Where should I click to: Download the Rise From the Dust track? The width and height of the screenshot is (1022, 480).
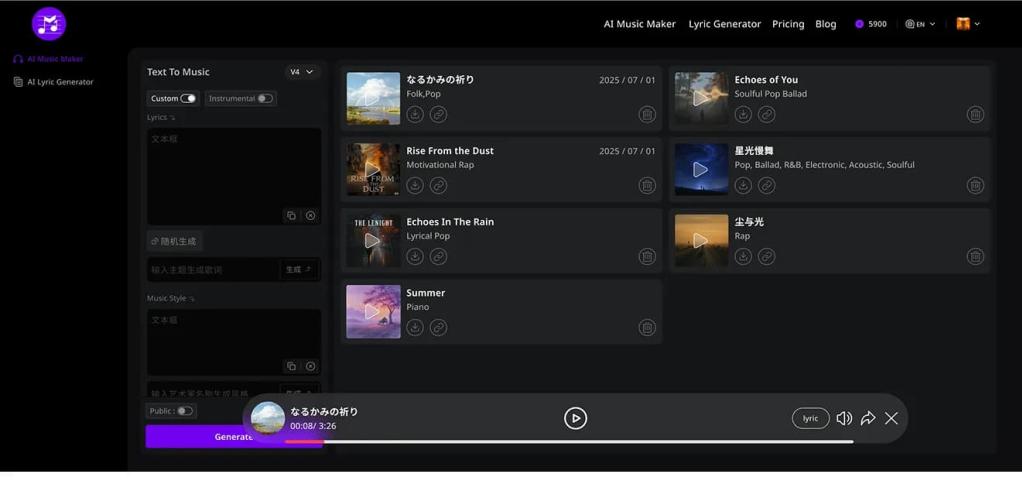415,186
